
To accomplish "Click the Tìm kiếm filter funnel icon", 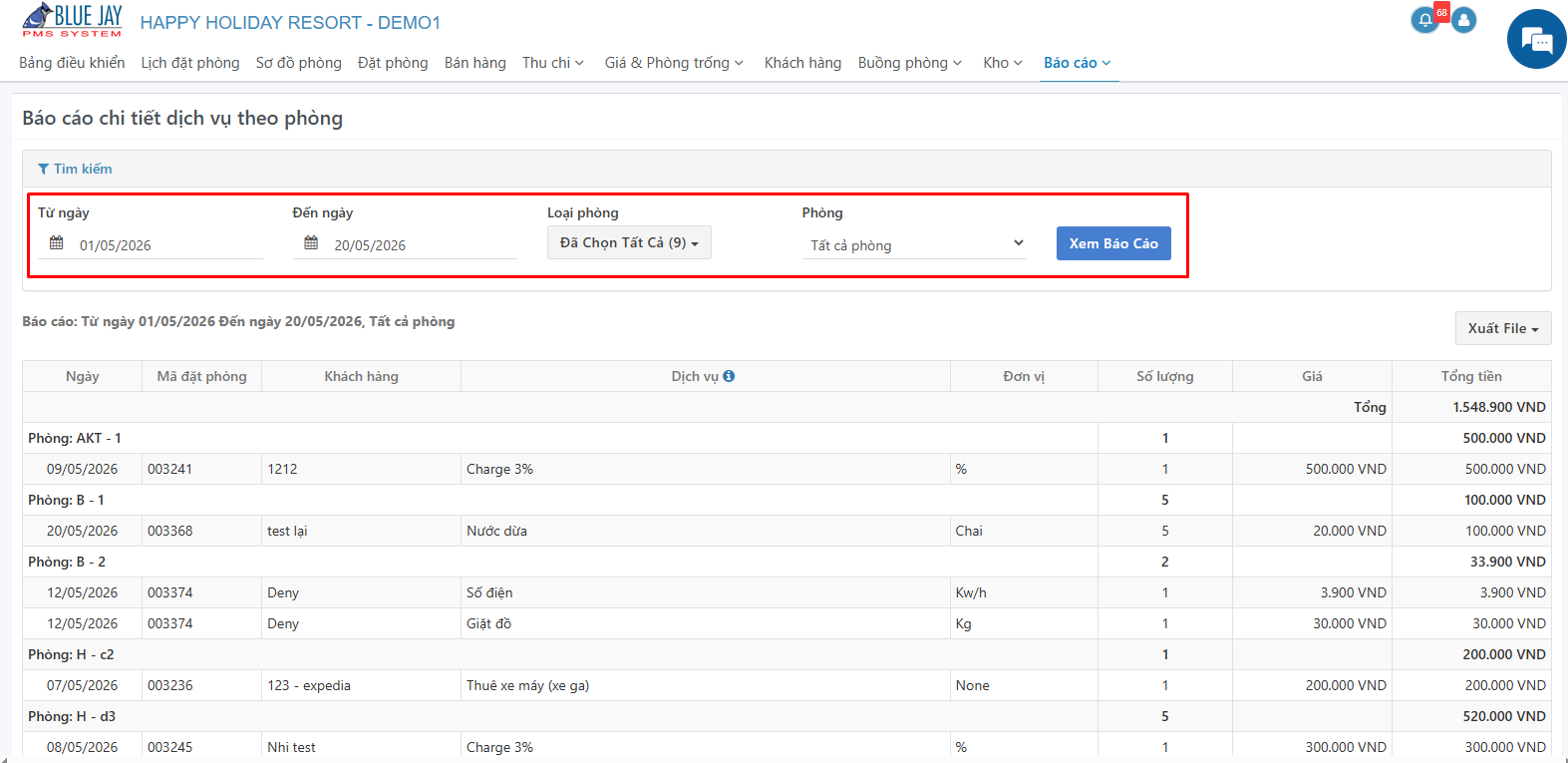I will pos(43,170).
